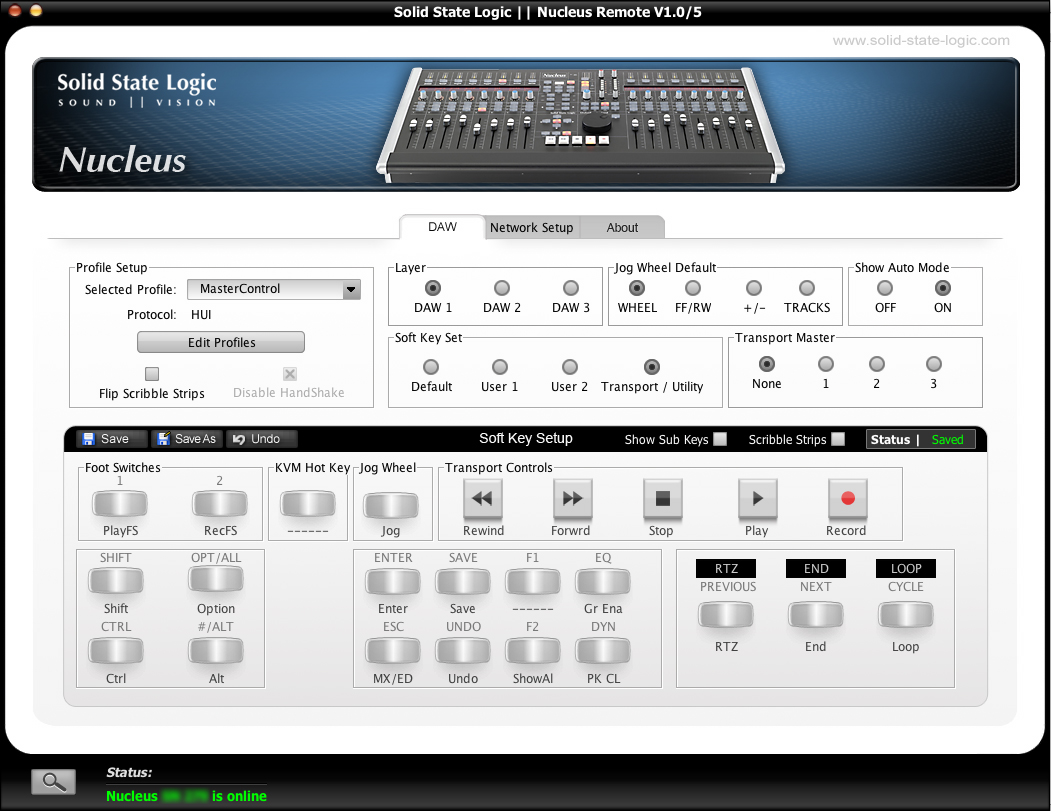Set jog wheel default to TRACKS
The width and height of the screenshot is (1051, 811).
[807, 288]
